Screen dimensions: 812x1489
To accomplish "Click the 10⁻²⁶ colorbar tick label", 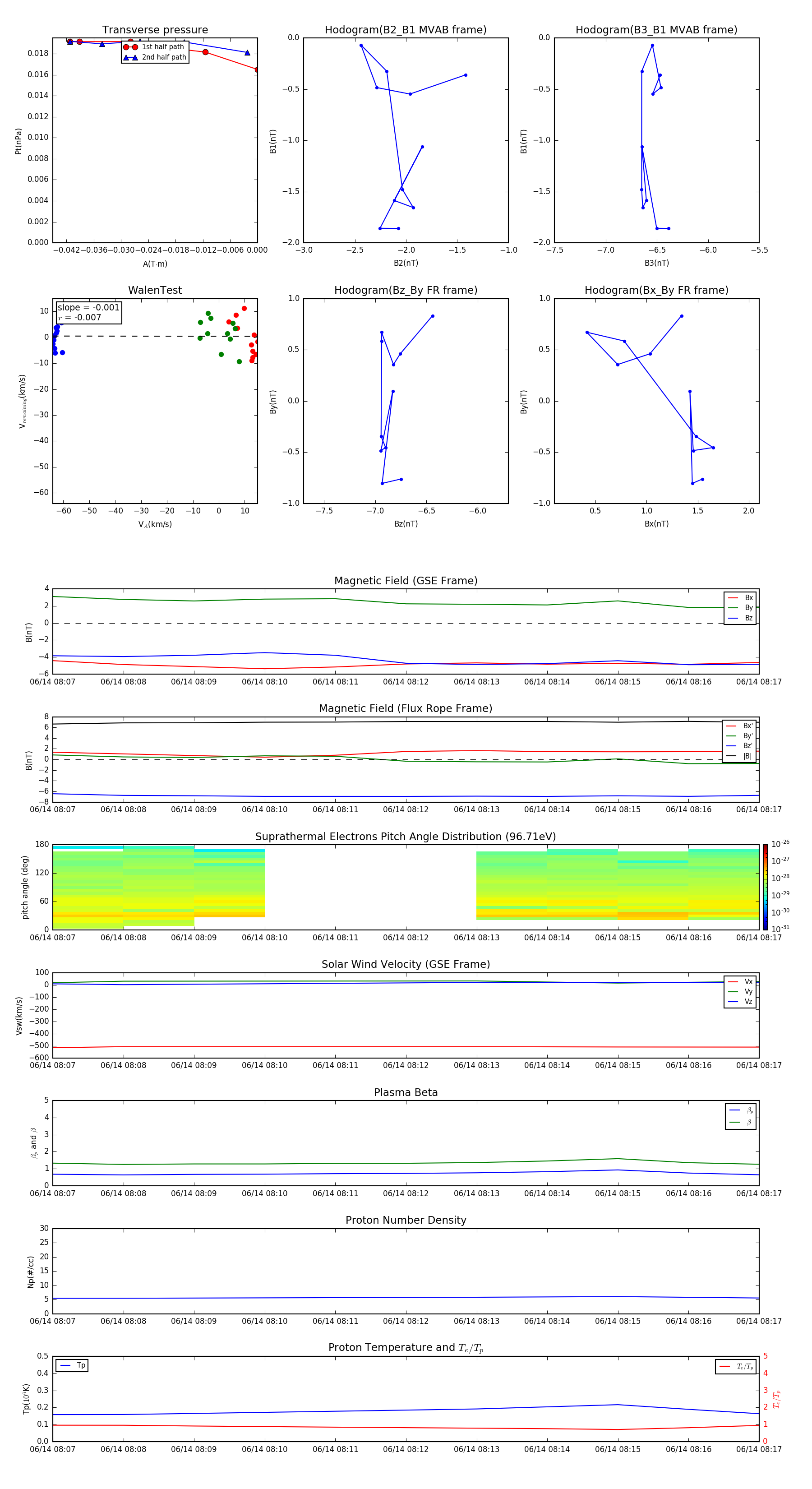I will click(x=780, y=844).
